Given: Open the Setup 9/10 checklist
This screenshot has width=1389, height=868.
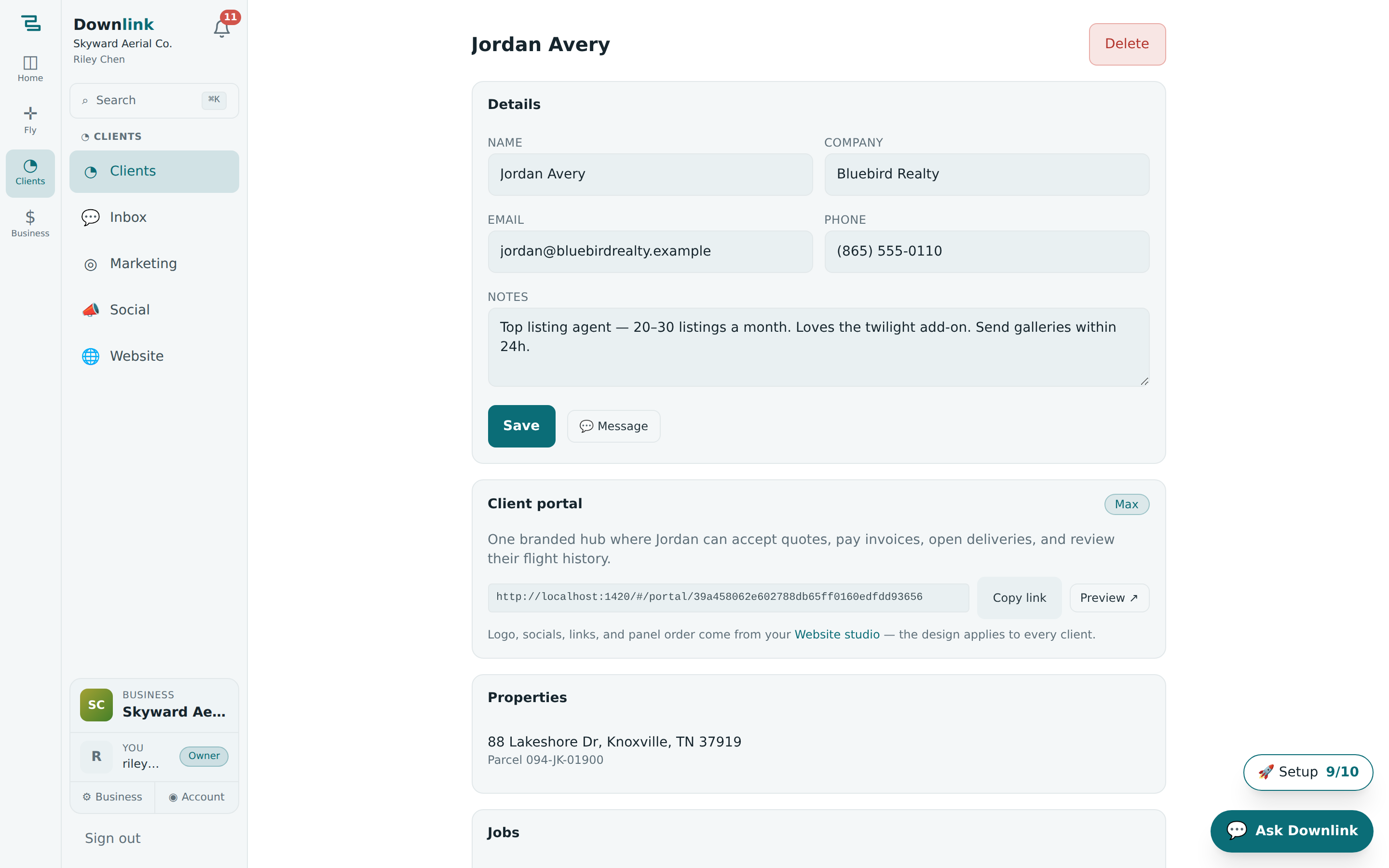Looking at the screenshot, I should coord(1308,772).
